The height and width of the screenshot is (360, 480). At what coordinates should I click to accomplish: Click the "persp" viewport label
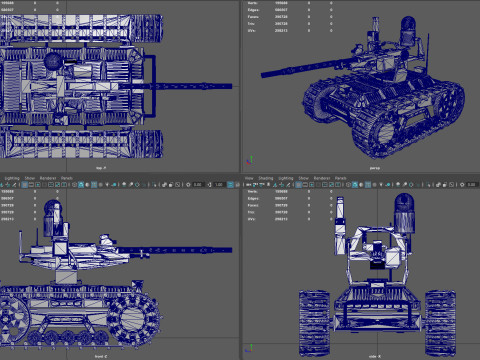(374, 168)
